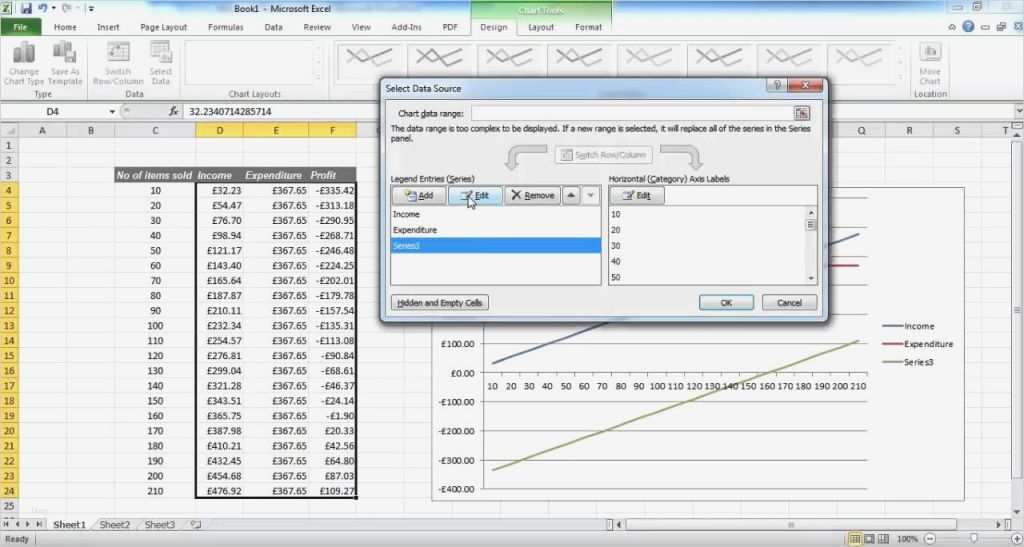Click cell containing £476.92

tap(219, 491)
